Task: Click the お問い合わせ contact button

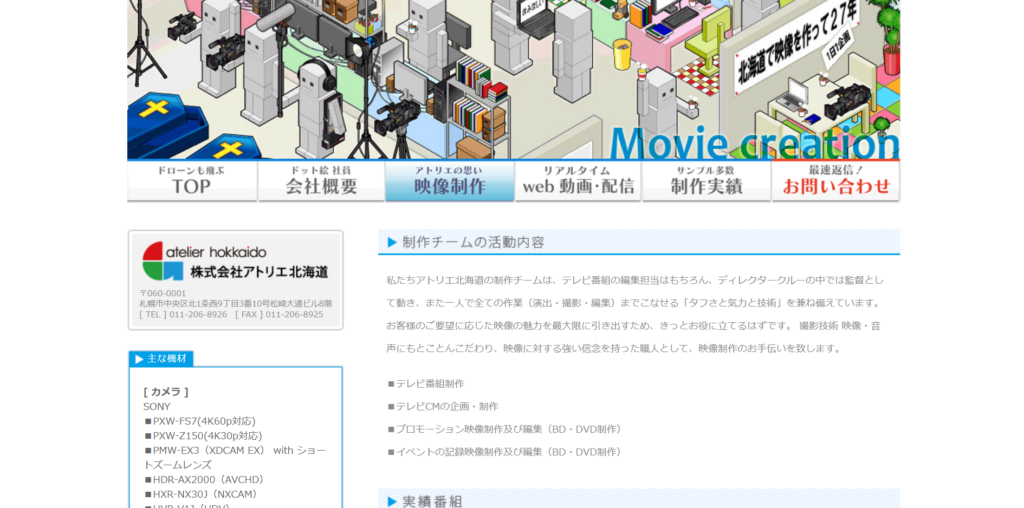Action: pos(835,181)
